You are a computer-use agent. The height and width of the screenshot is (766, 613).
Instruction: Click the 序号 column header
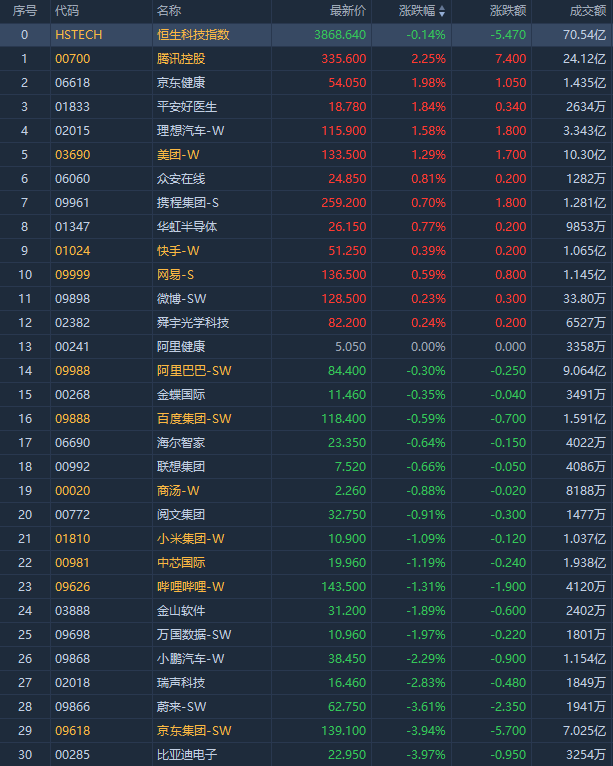click(25, 11)
